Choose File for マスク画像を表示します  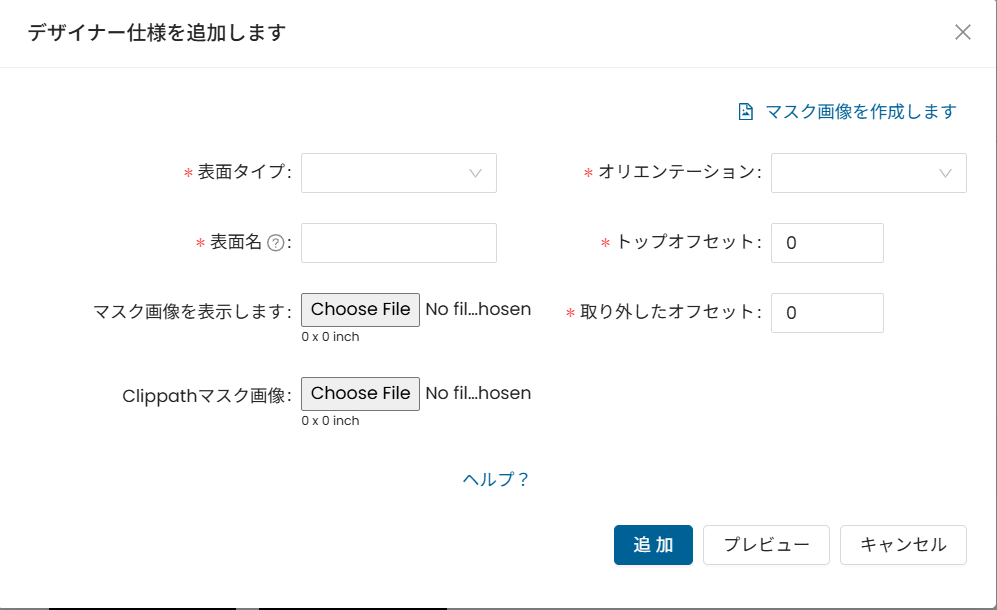[361, 310]
